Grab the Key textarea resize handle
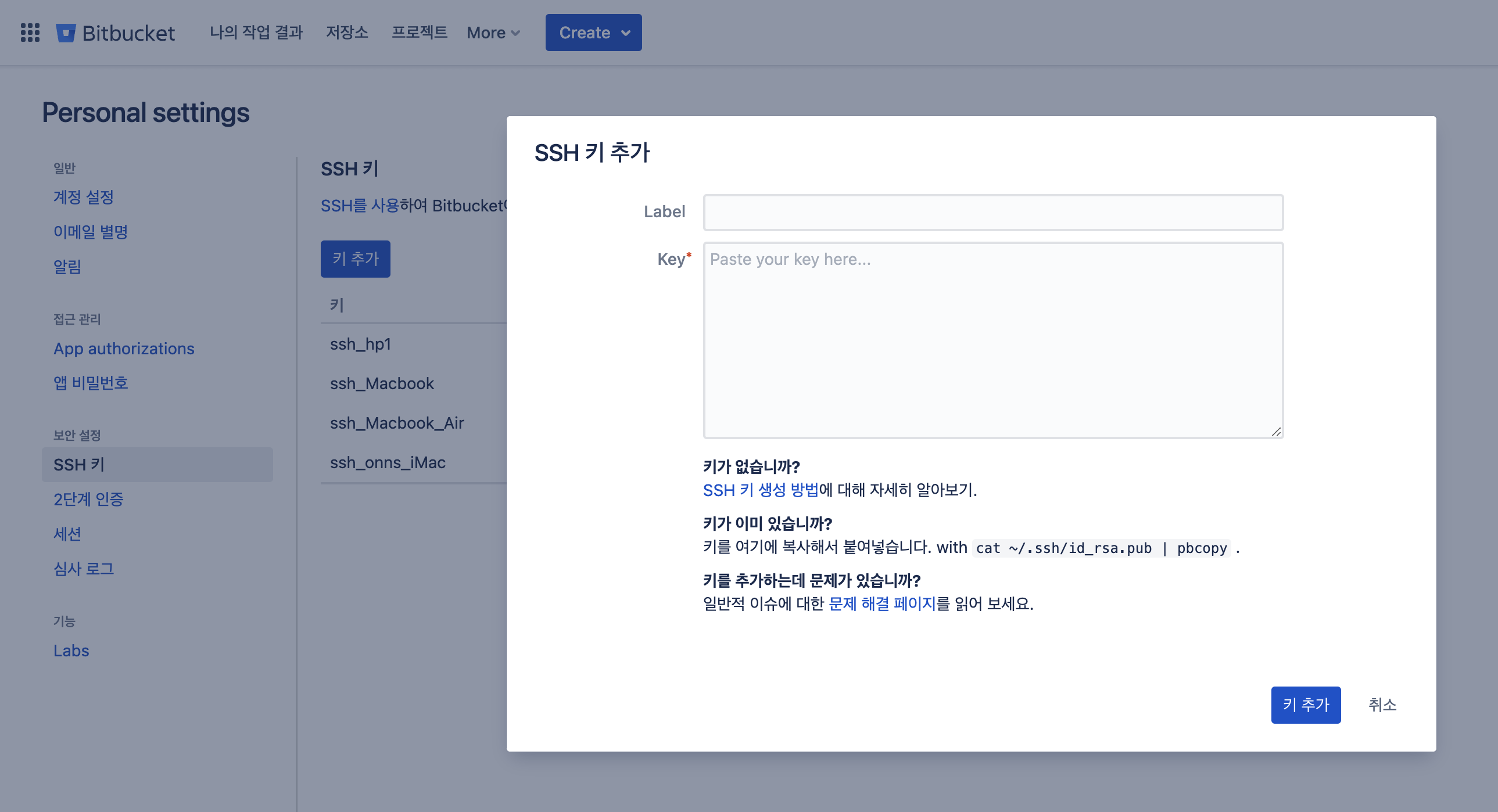This screenshot has width=1498, height=812. click(1276, 432)
